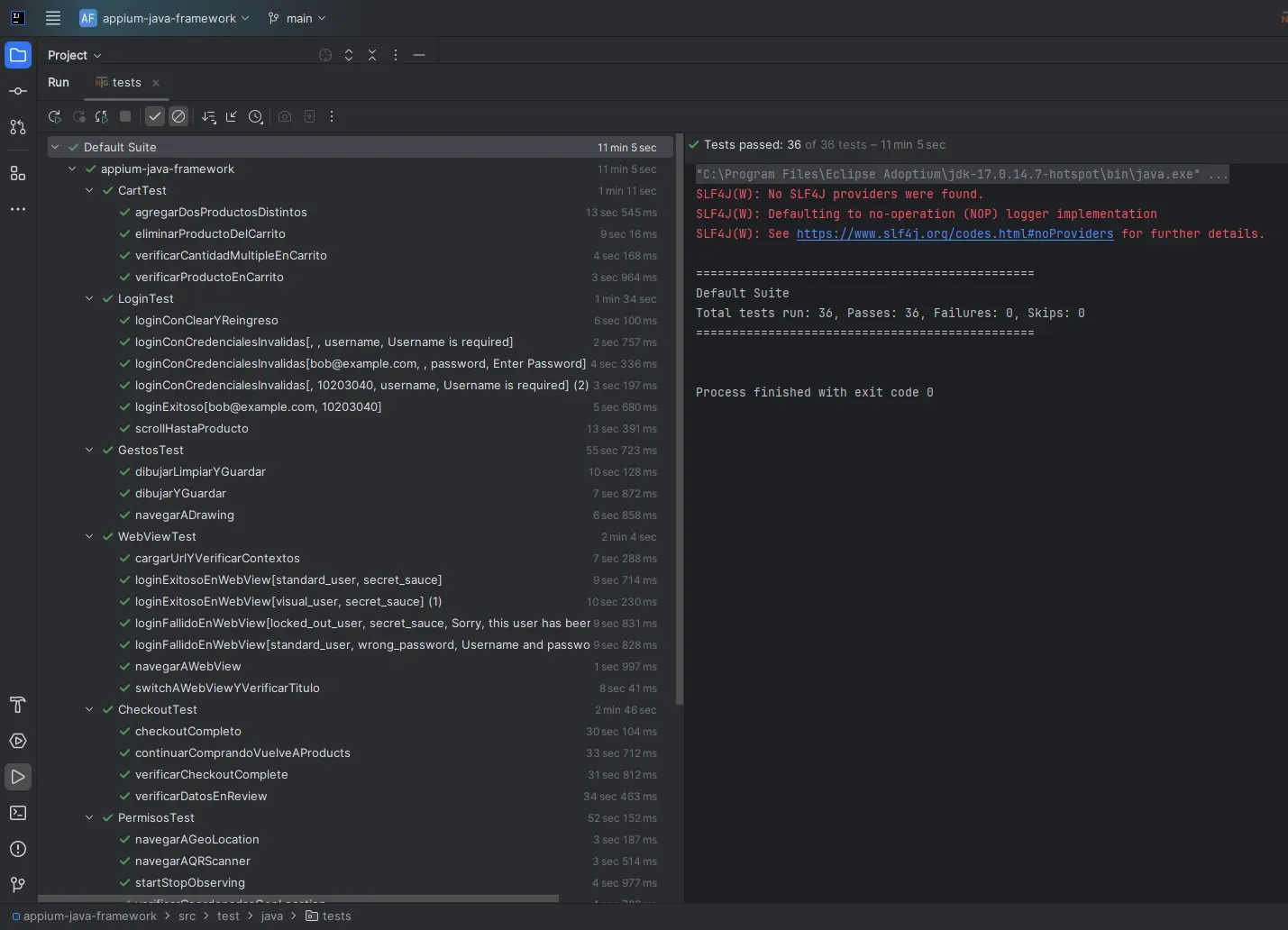Open the Pull Requests tool window
1288x930 pixels.
click(18, 127)
